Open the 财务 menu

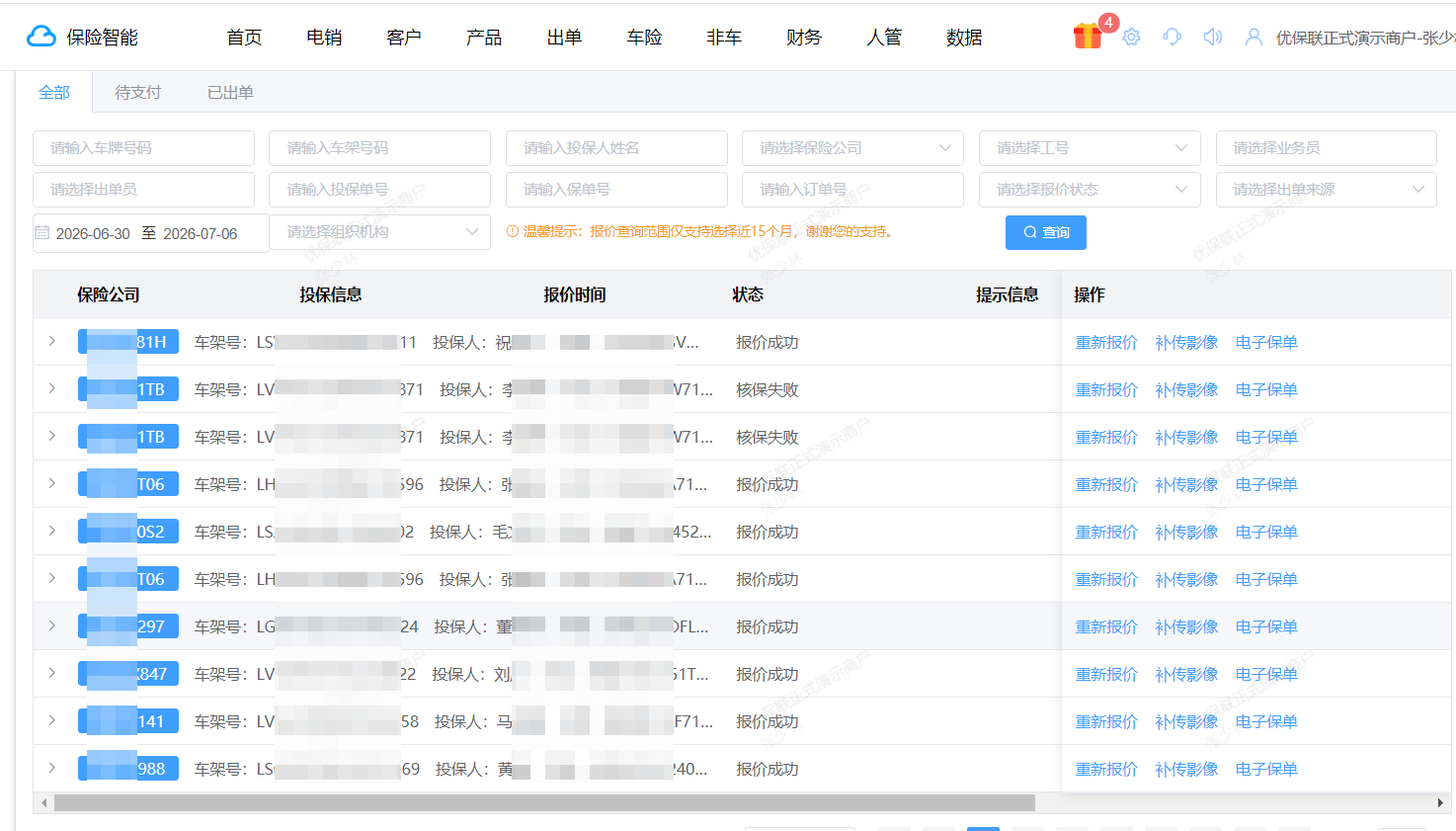click(804, 38)
